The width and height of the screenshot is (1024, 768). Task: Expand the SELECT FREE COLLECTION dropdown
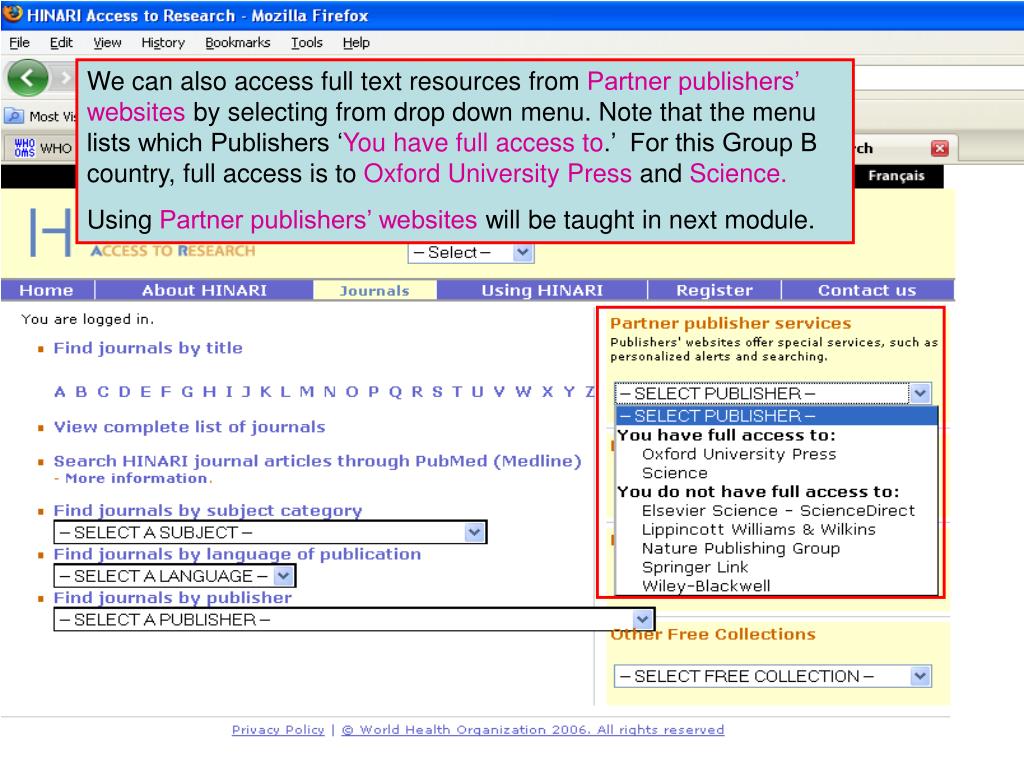(773, 677)
